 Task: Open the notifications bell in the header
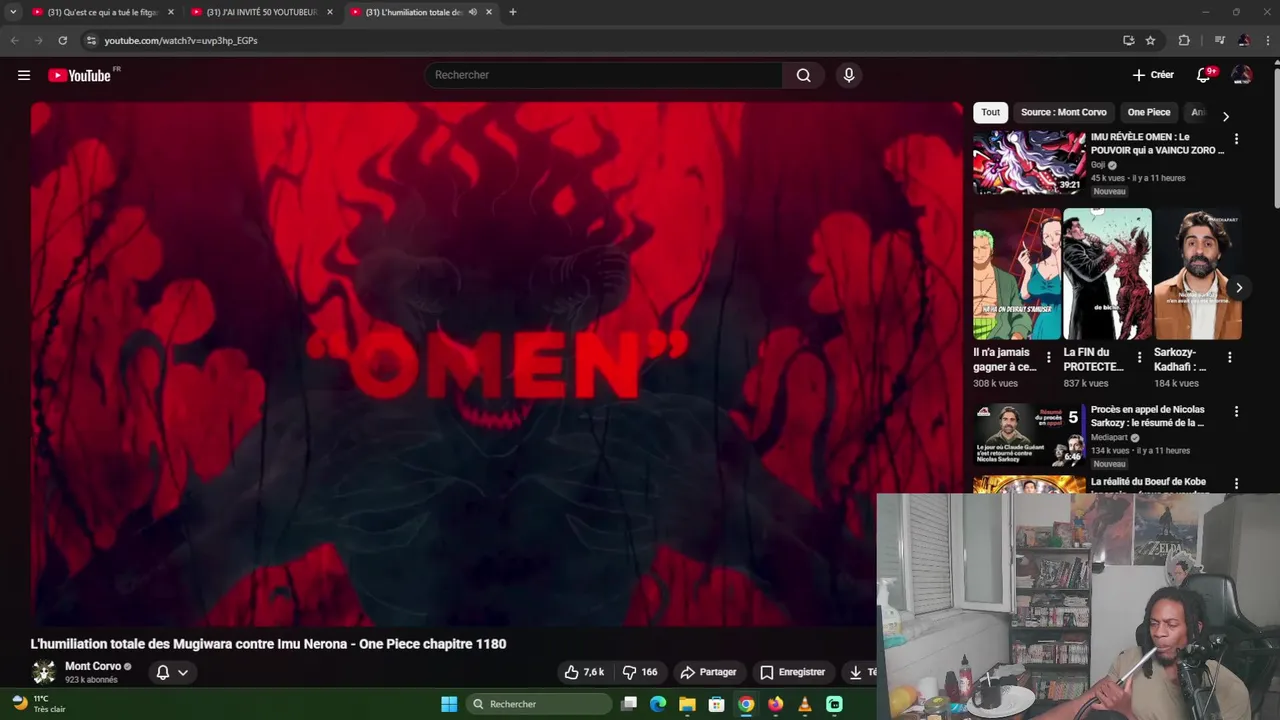coord(1204,75)
